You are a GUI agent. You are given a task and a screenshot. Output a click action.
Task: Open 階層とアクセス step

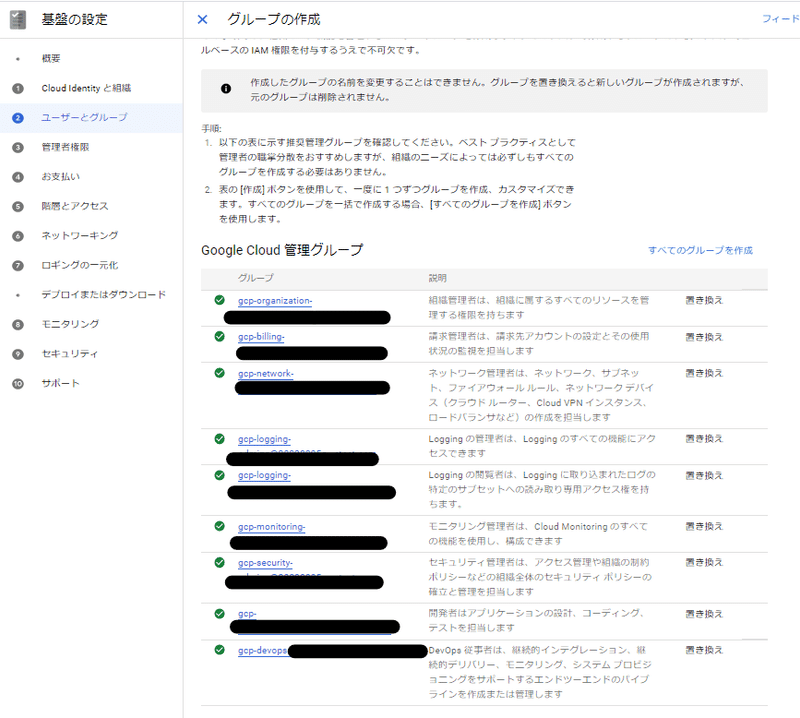(75, 207)
